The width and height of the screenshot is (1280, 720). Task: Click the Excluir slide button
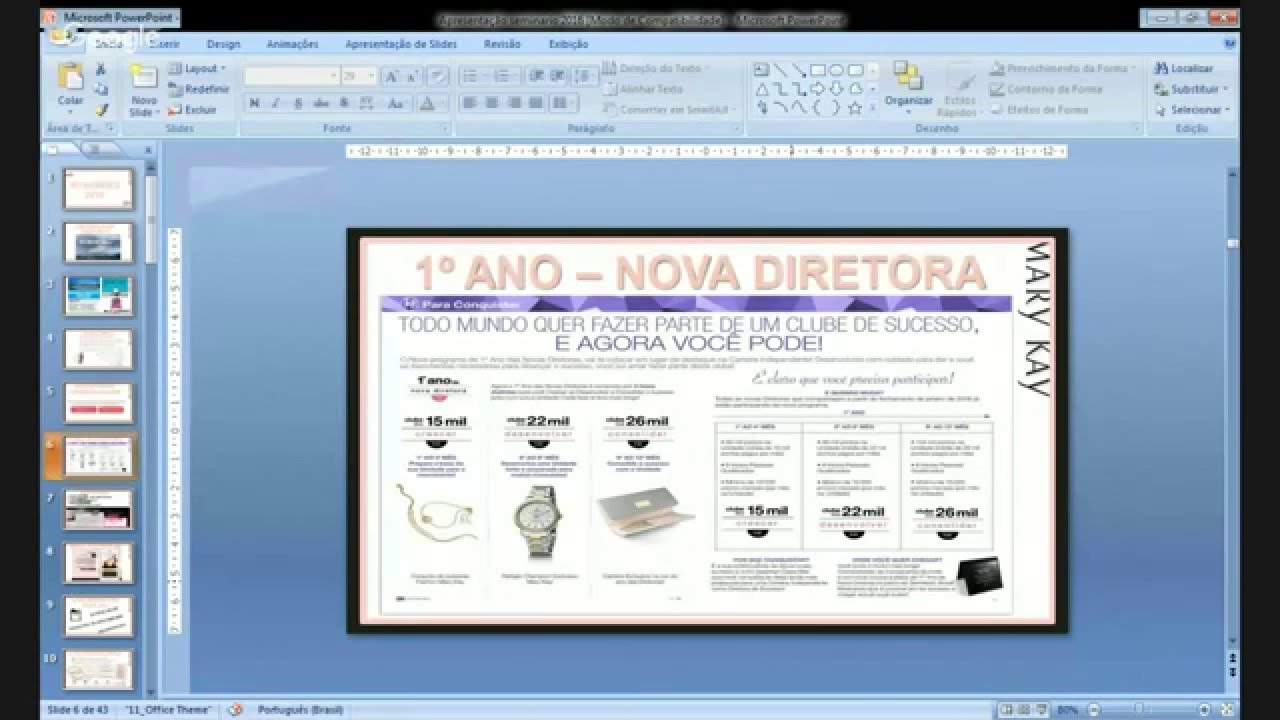tap(192, 110)
